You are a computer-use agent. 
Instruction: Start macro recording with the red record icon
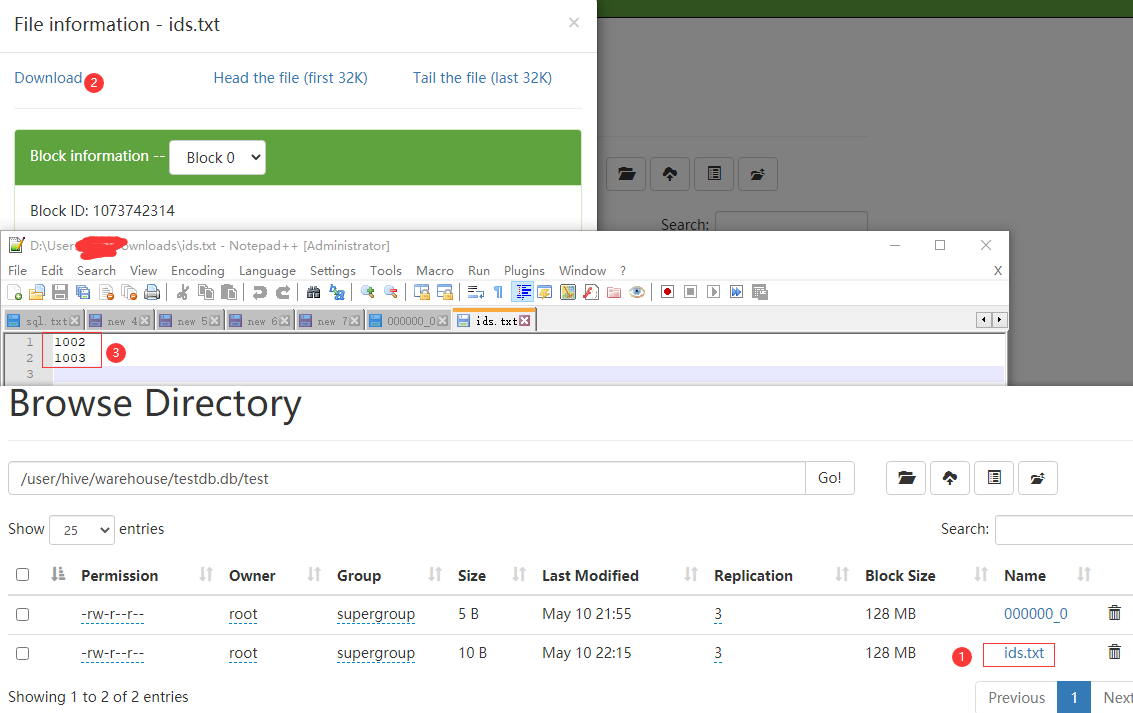click(x=666, y=292)
